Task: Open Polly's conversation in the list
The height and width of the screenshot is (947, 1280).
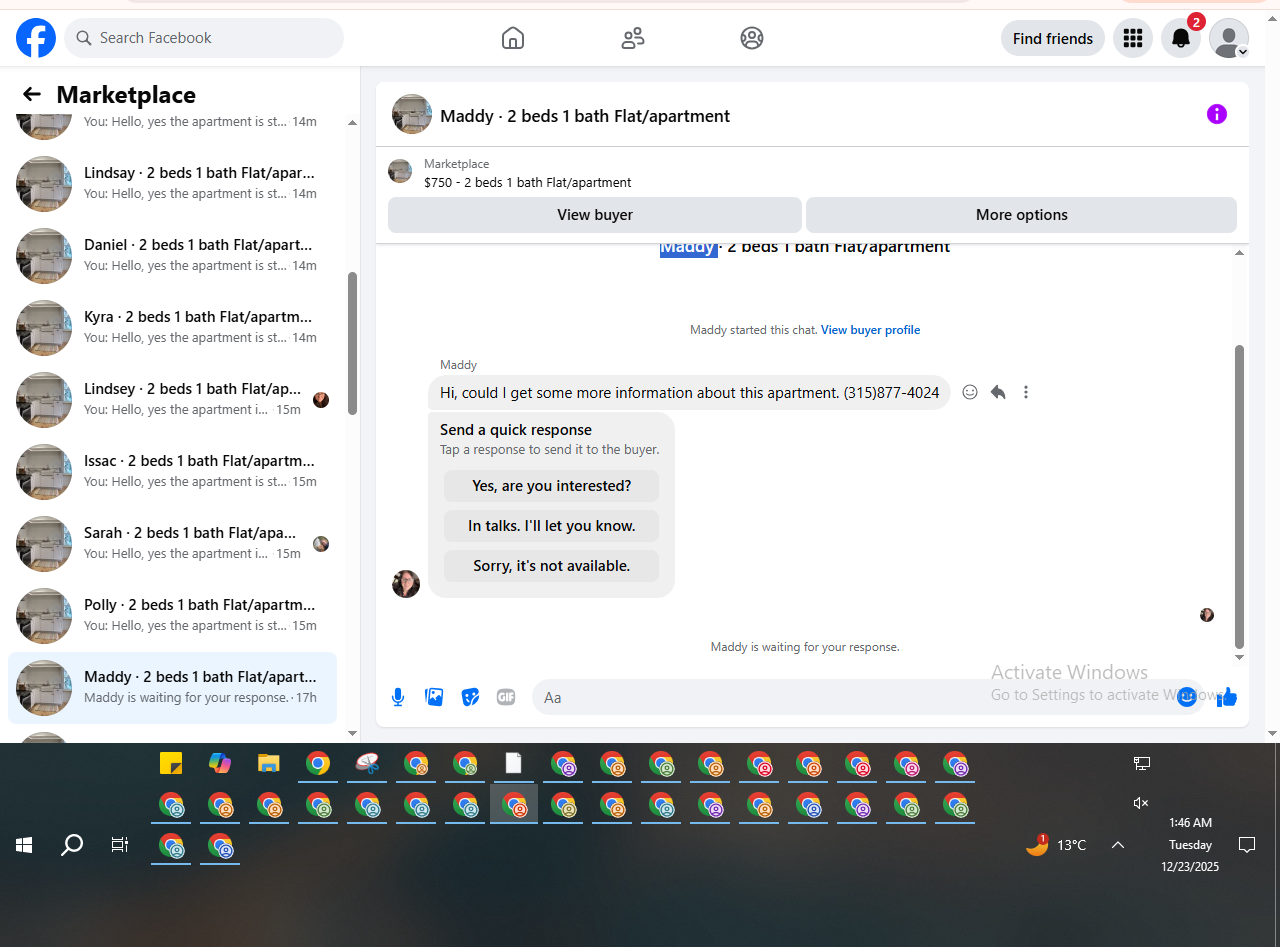Action: (172, 616)
